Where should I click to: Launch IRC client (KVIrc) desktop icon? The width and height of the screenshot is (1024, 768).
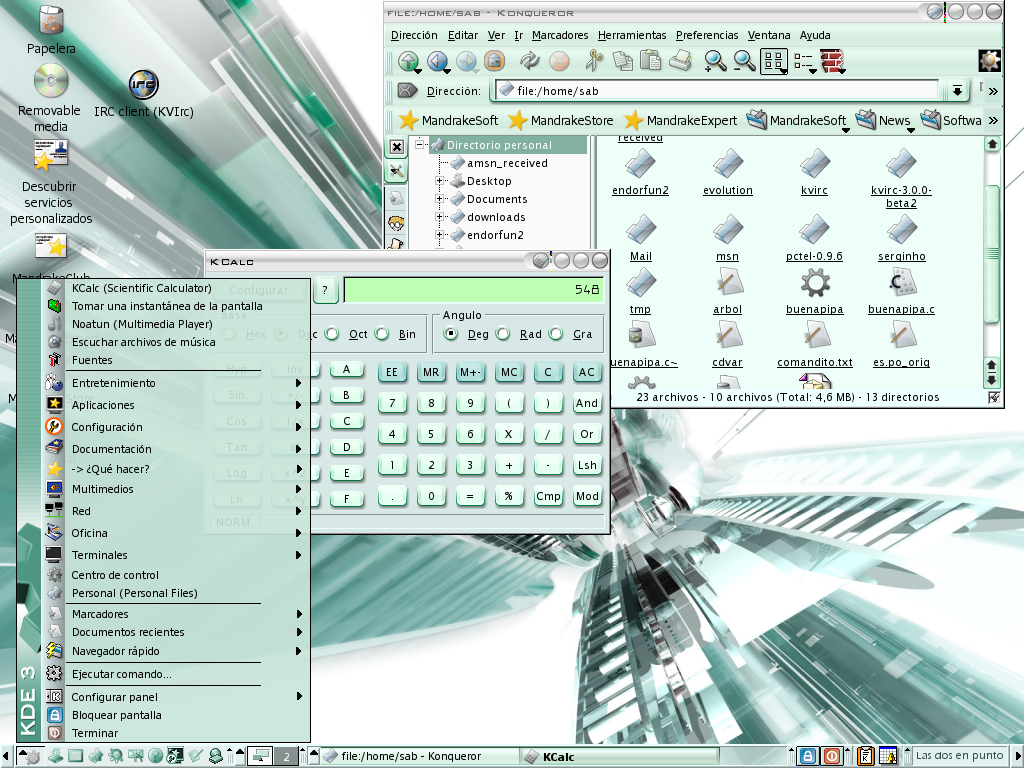[144, 95]
